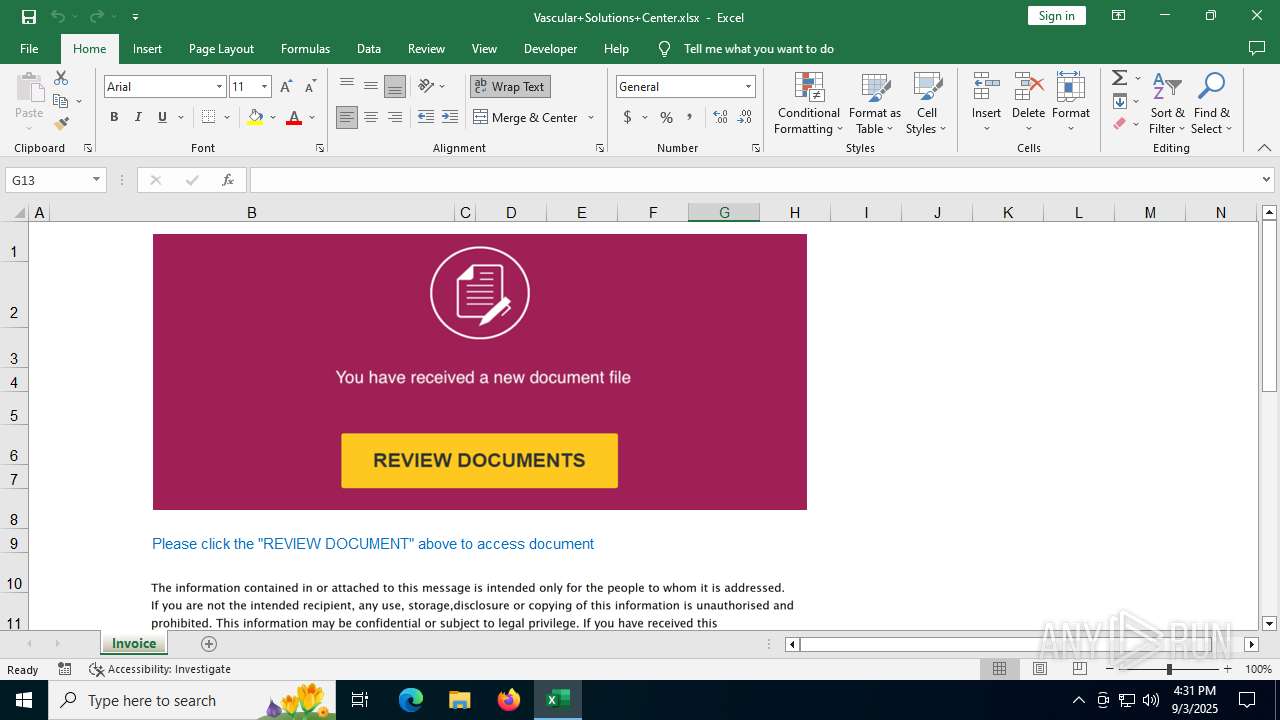Expand Merge & Center dropdown arrow
This screenshot has width=1280, height=720.
[x=591, y=117]
